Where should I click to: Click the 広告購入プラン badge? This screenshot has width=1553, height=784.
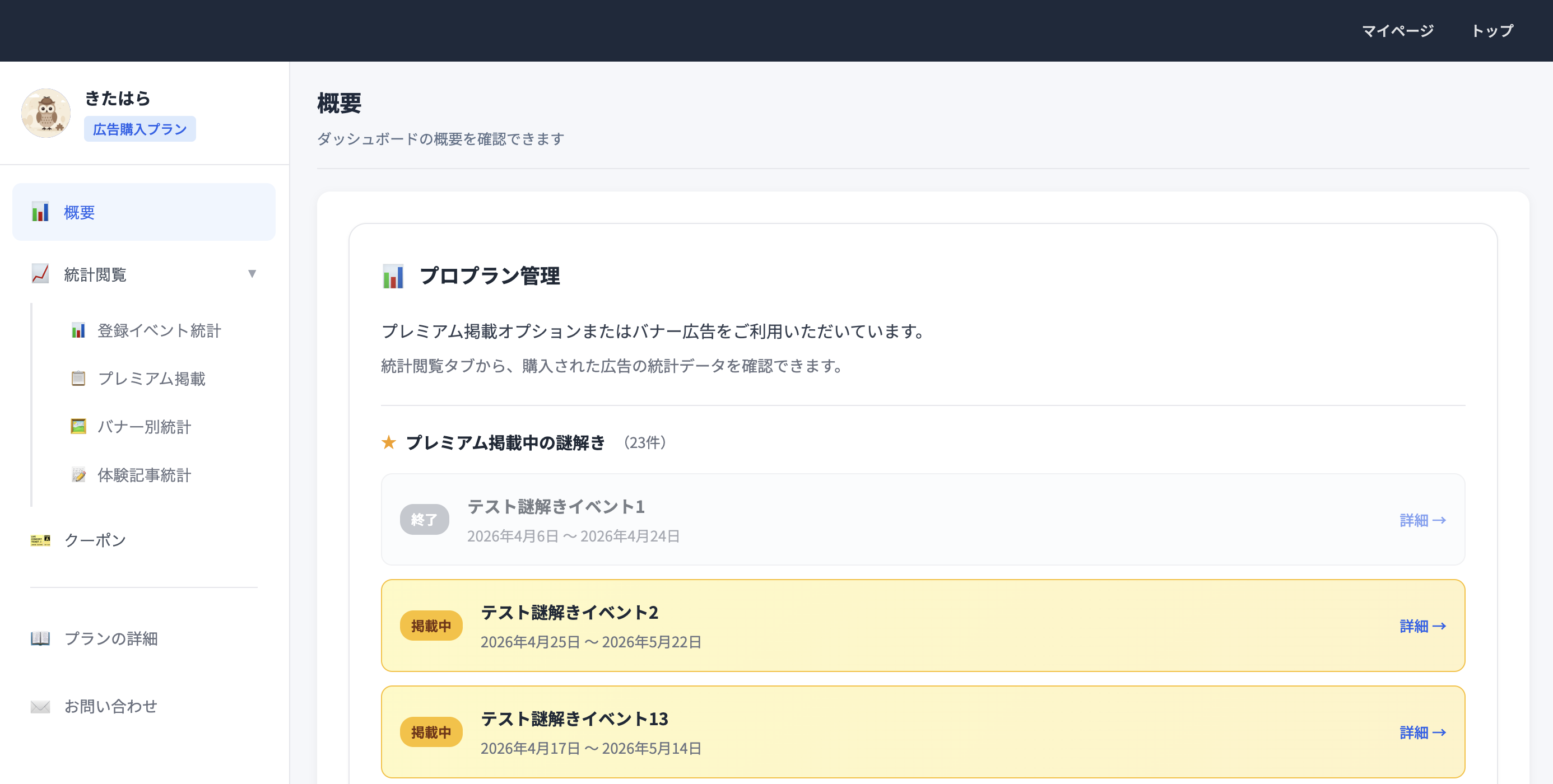pos(140,129)
